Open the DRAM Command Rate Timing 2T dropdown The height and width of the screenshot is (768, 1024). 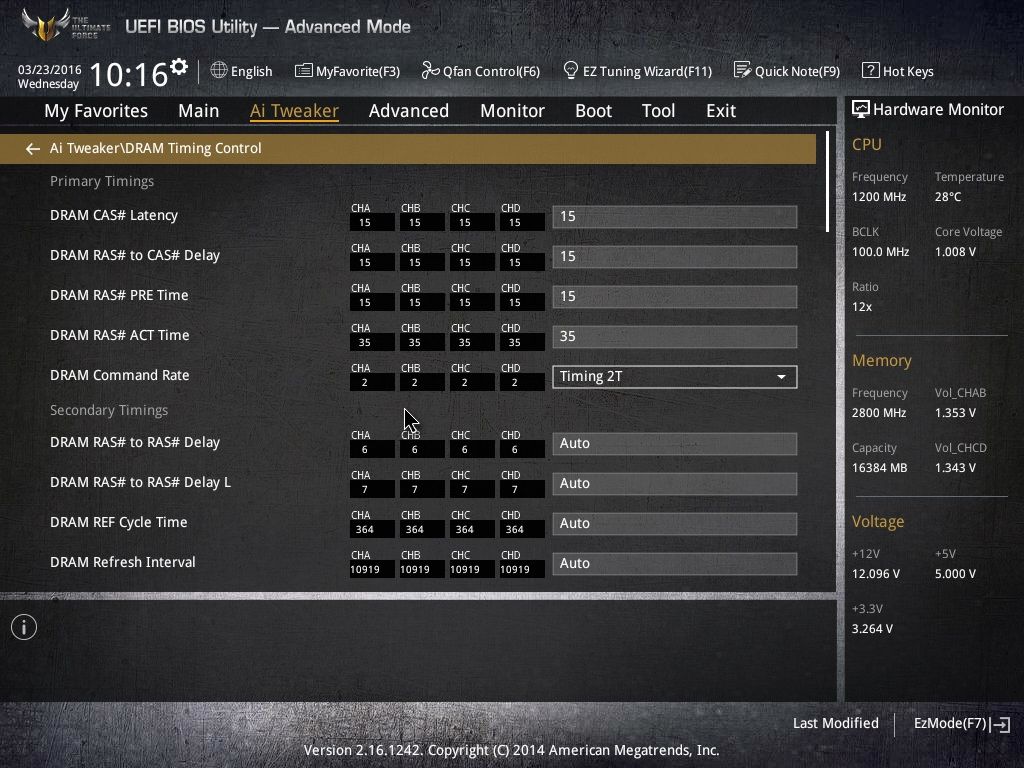click(x=675, y=377)
